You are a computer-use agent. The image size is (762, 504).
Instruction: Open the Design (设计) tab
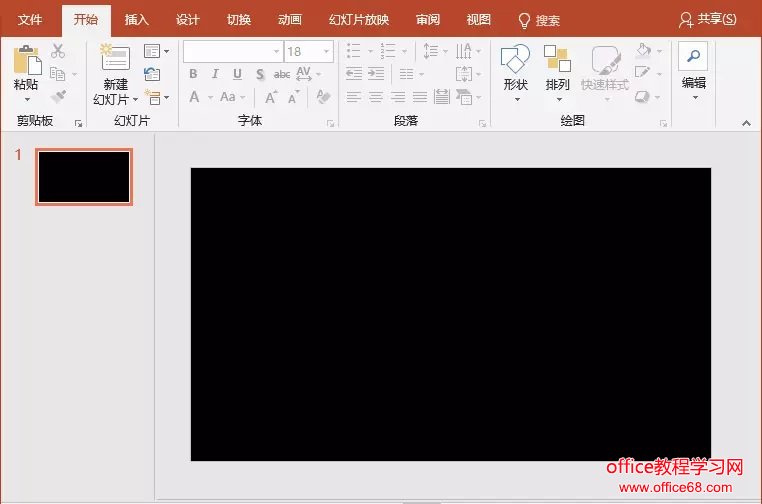tap(187, 20)
